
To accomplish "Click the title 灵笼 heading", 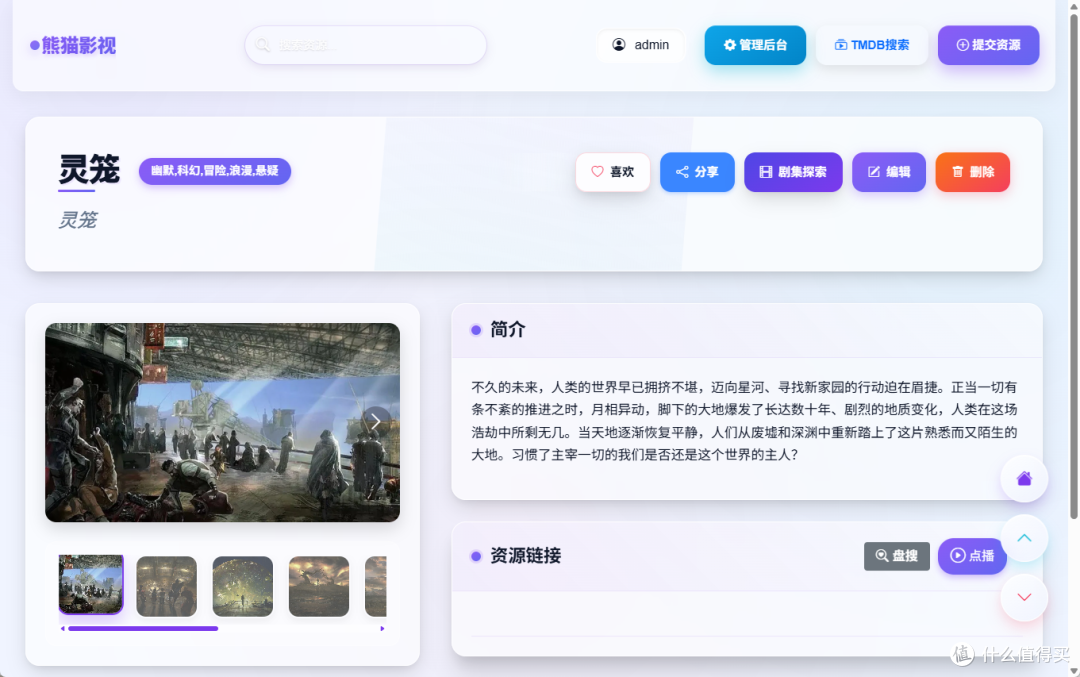I will pos(89,169).
